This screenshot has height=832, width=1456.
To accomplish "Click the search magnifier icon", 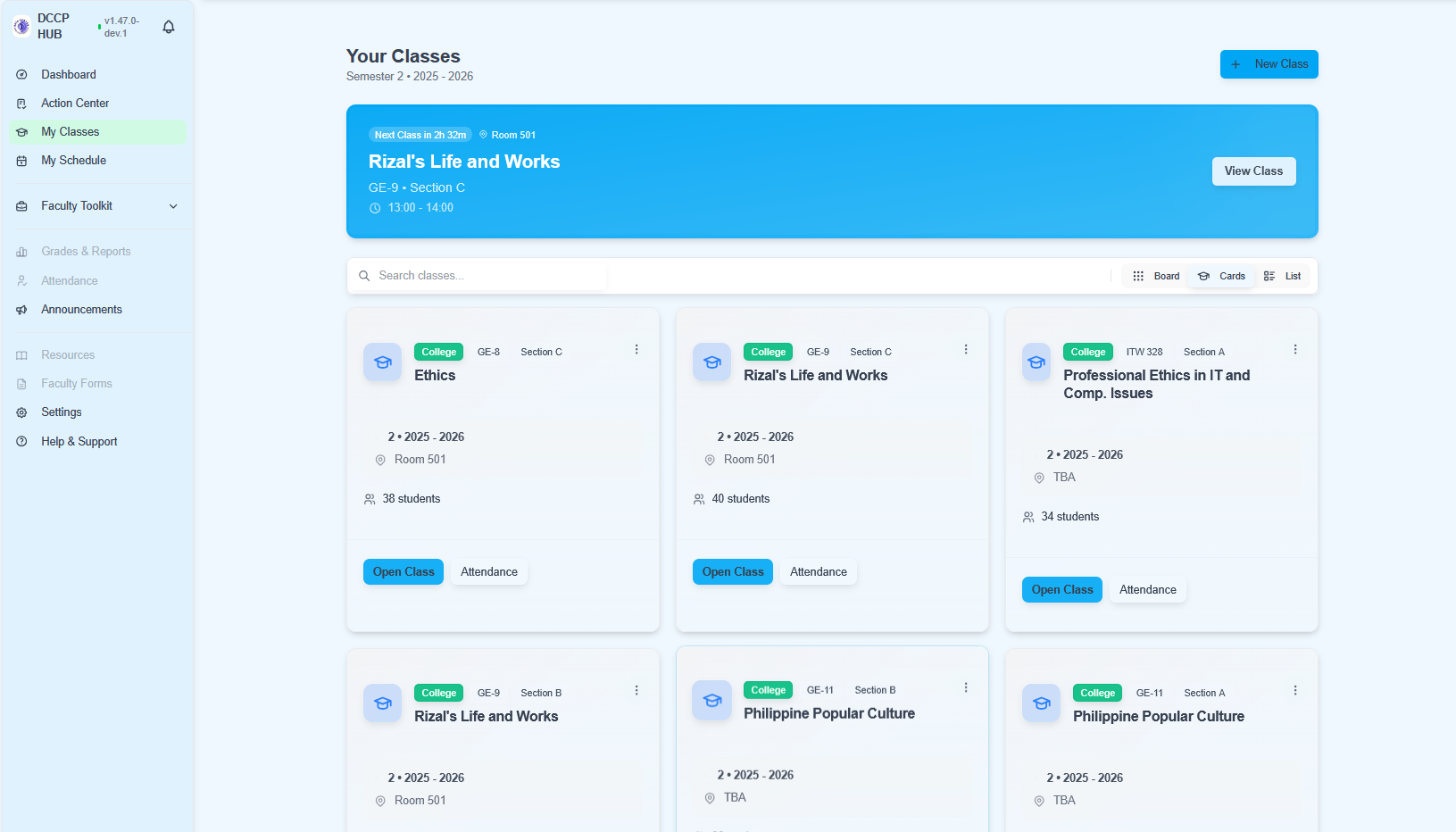I will (x=364, y=276).
